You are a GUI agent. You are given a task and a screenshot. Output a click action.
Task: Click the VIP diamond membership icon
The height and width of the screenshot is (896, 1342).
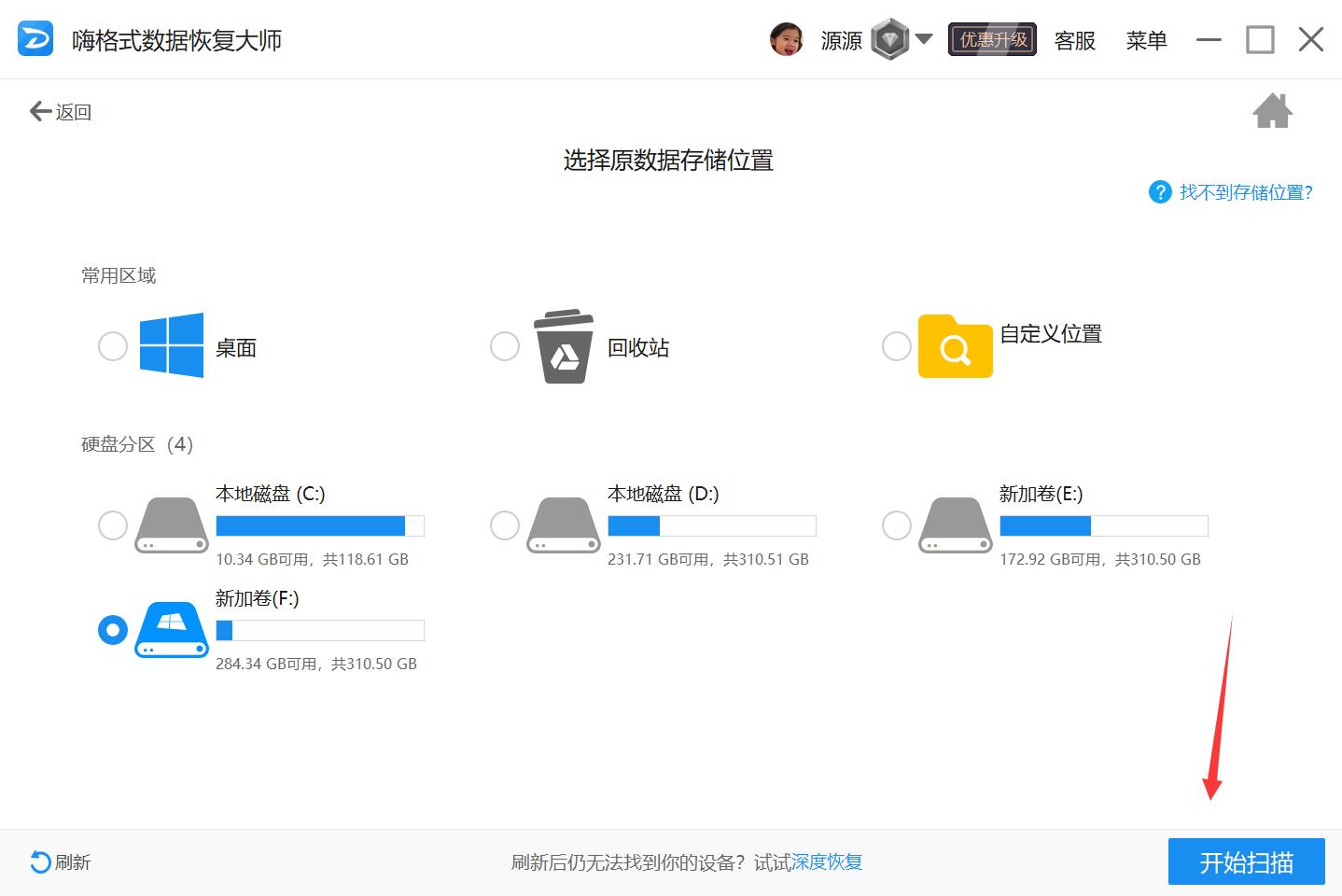click(x=890, y=38)
